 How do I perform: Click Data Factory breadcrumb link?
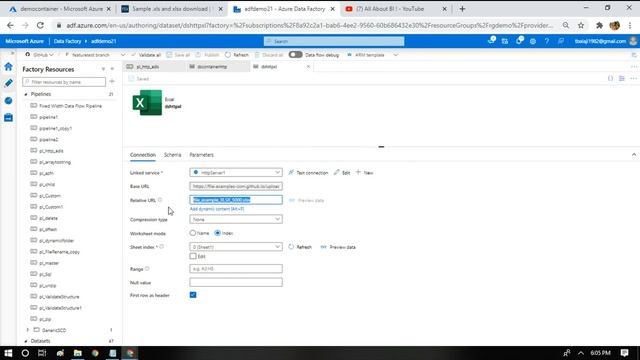pyautogui.click(x=67, y=41)
